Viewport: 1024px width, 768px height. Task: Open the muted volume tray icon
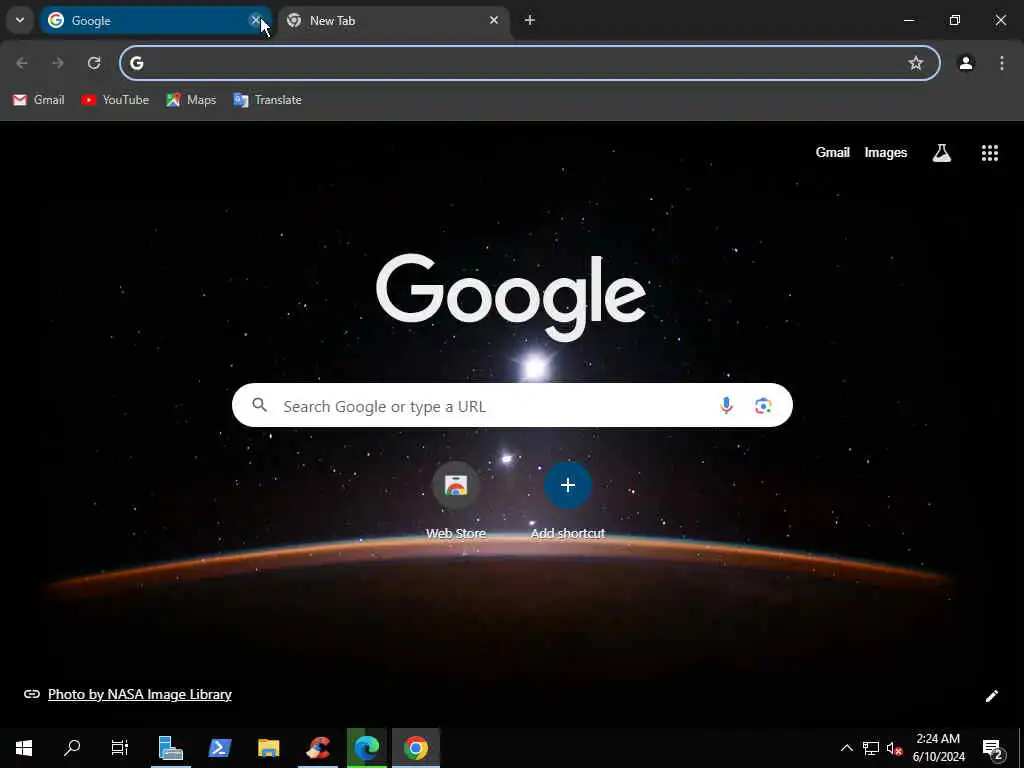coord(894,748)
